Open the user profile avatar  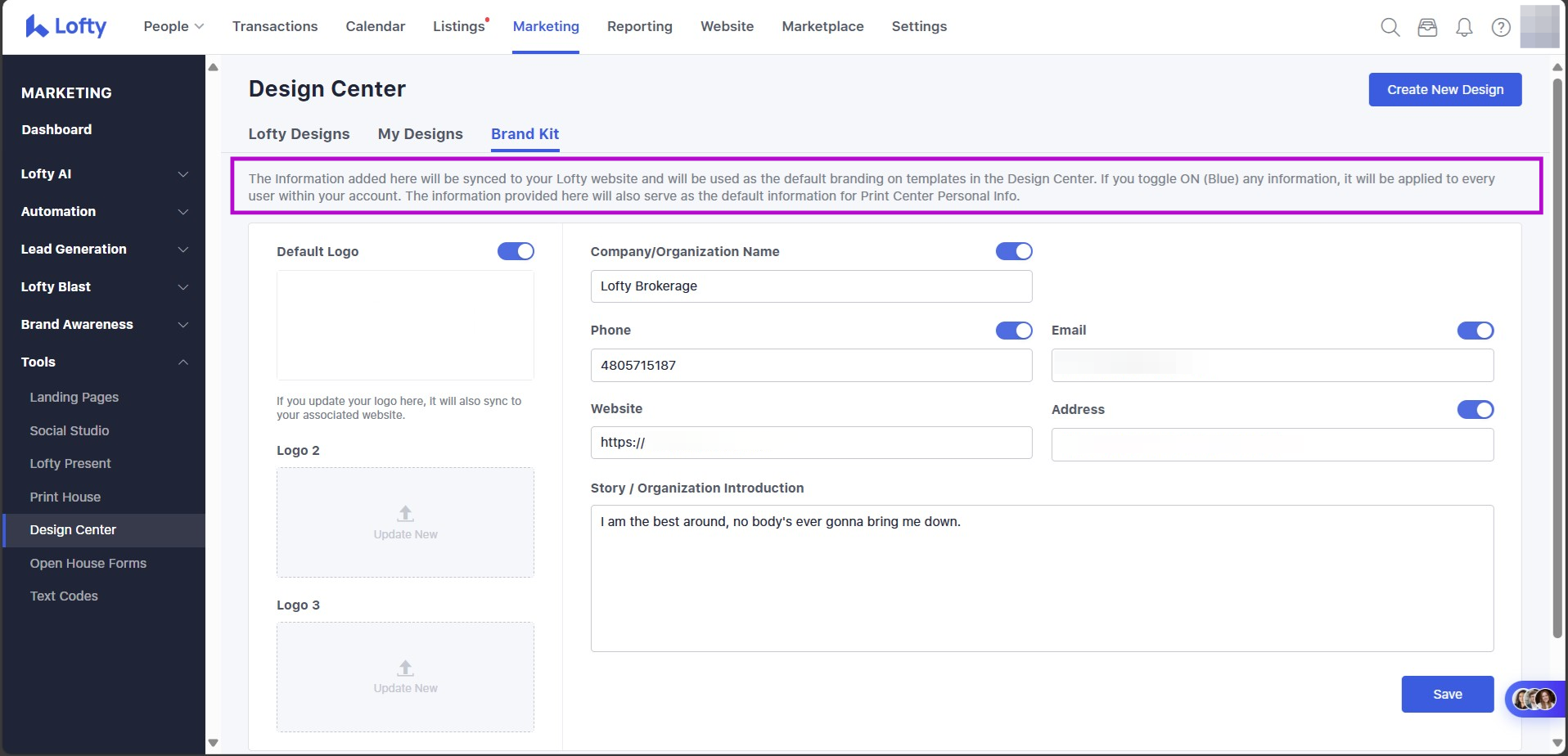(1539, 26)
